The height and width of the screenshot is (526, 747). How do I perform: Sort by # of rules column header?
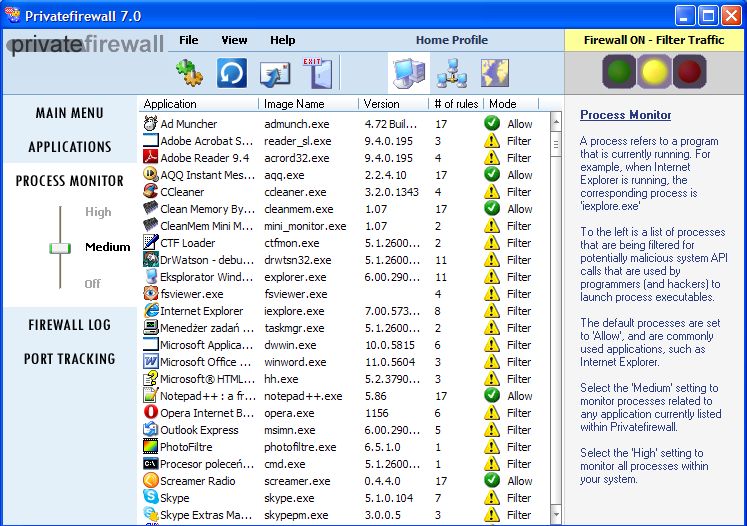pos(456,104)
